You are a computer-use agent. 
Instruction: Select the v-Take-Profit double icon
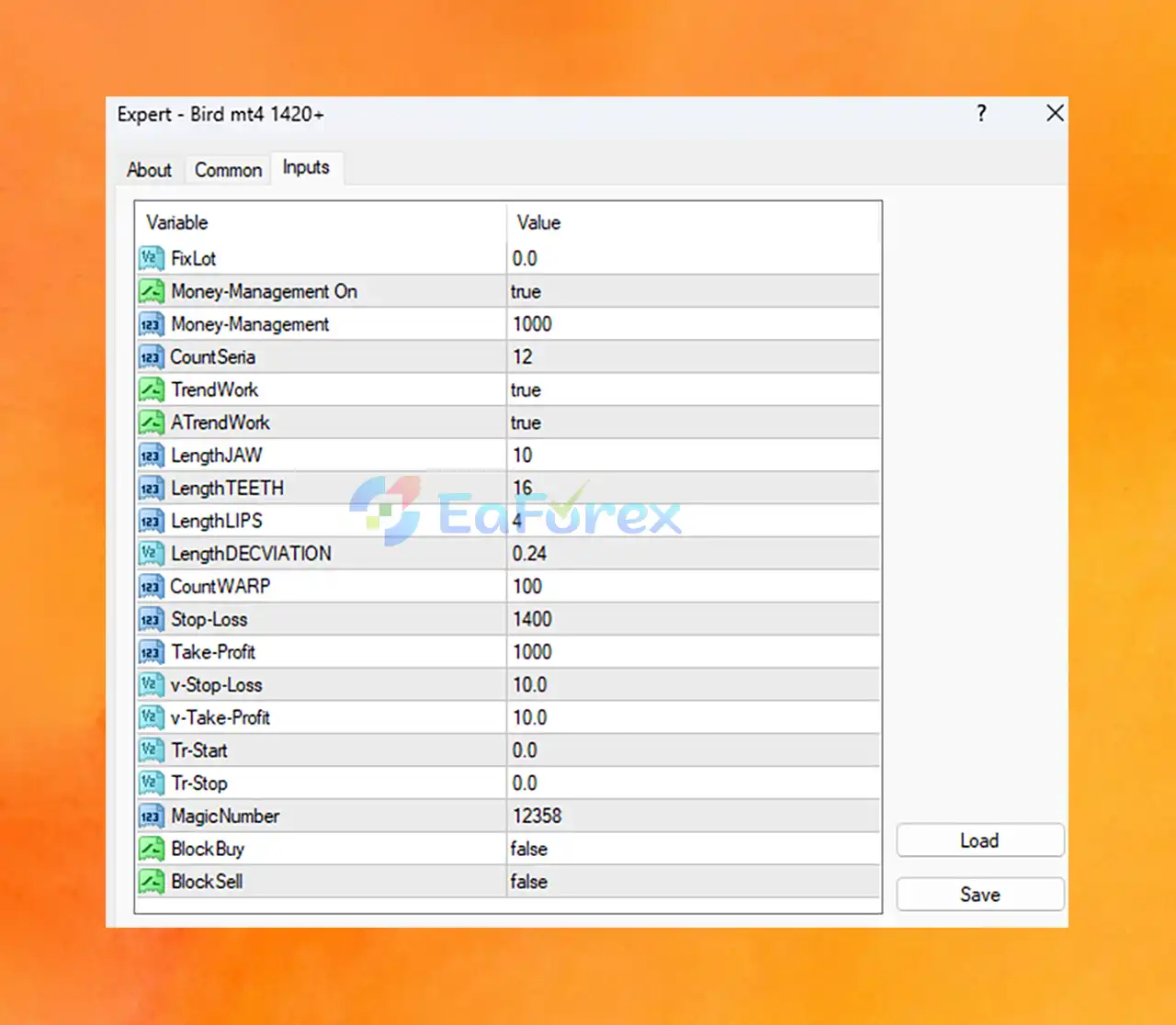152,717
